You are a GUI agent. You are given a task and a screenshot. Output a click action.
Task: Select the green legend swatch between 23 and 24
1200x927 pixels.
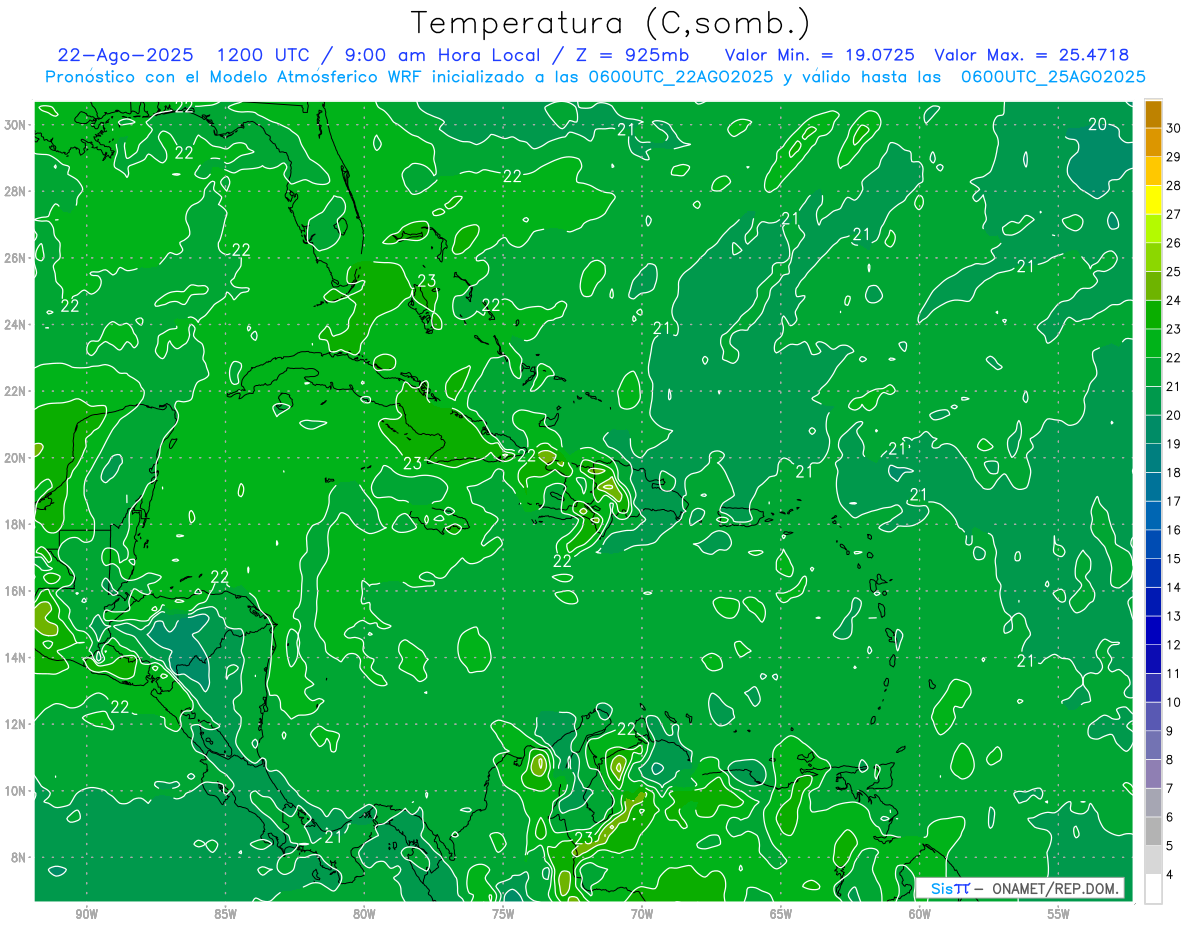(x=1153, y=315)
